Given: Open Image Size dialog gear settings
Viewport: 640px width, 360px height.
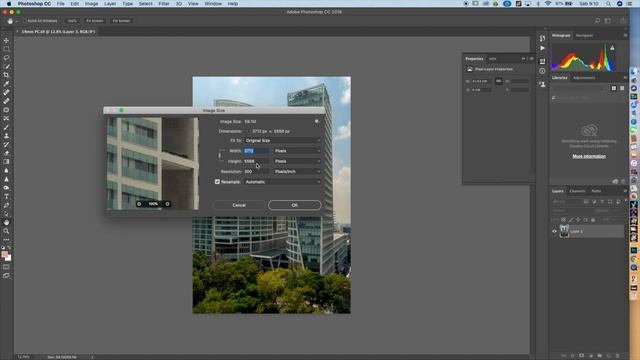Looking at the screenshot, I should coord(316,121).
